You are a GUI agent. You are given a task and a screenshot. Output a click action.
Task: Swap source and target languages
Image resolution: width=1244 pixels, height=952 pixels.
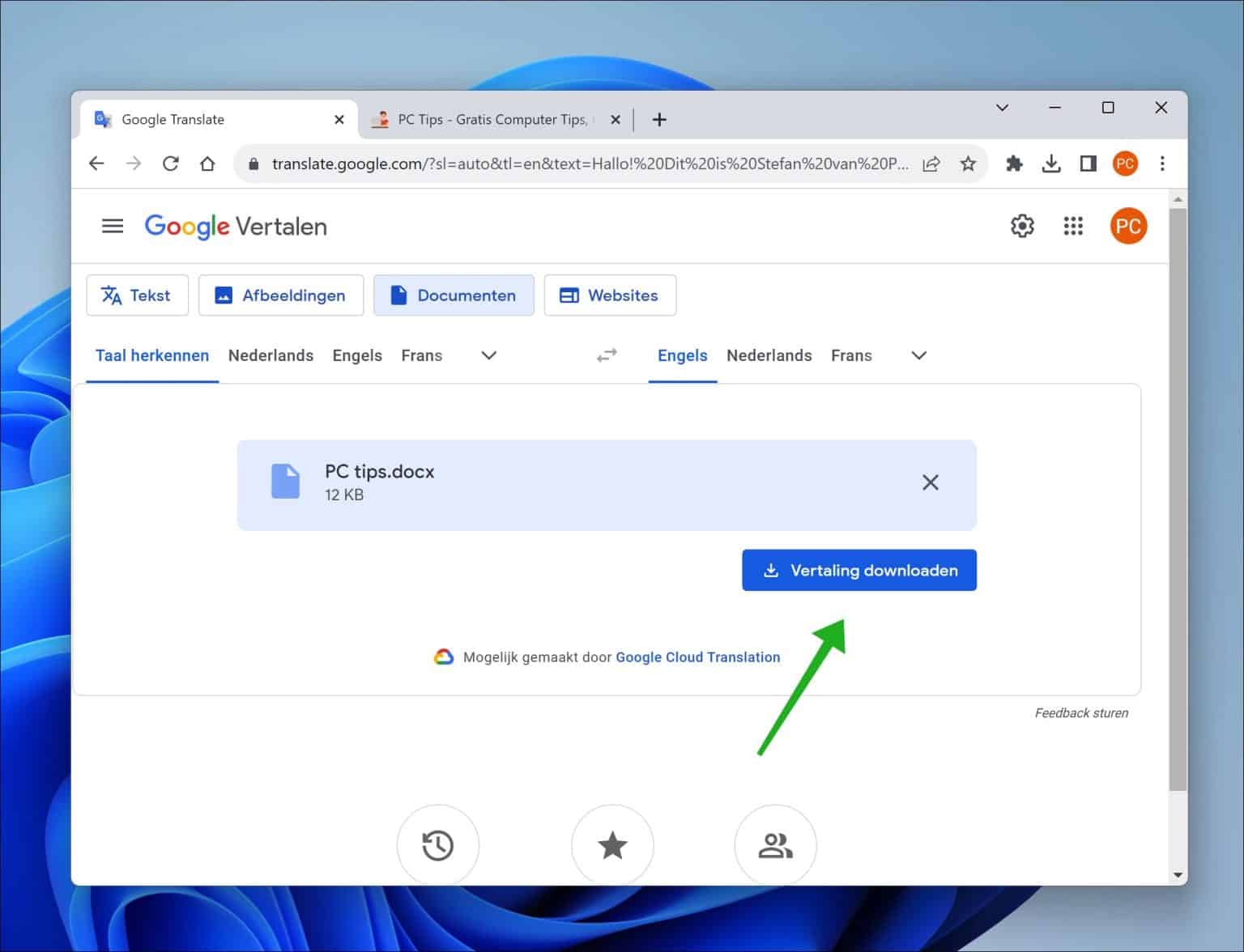pos(606,355)
